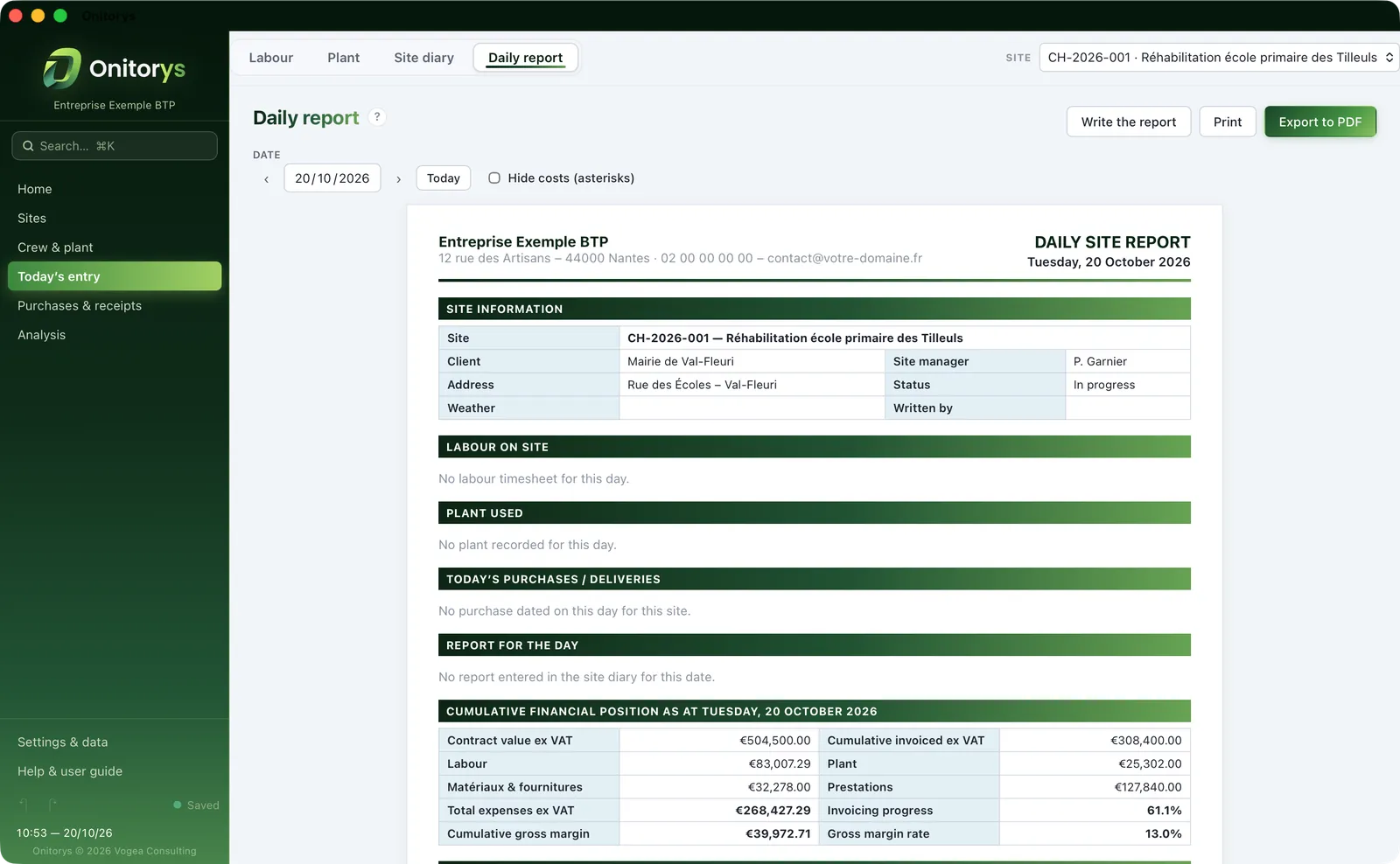This screenshot has width=1400, height=864.
Task: Click the help question mark beside Daily report
Action: (377, 116)
